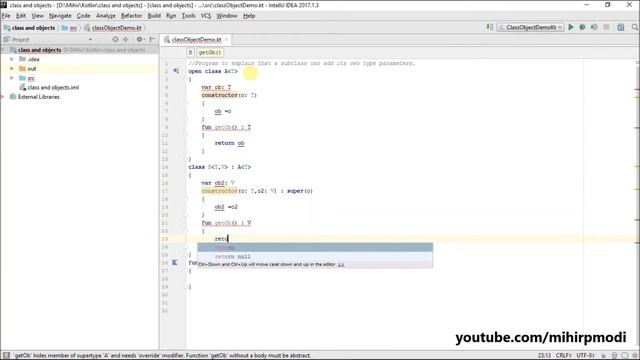Open the Search Everywhere magnifier icon
The height and width of the screenshot is (360, 640).
point(635,27)
